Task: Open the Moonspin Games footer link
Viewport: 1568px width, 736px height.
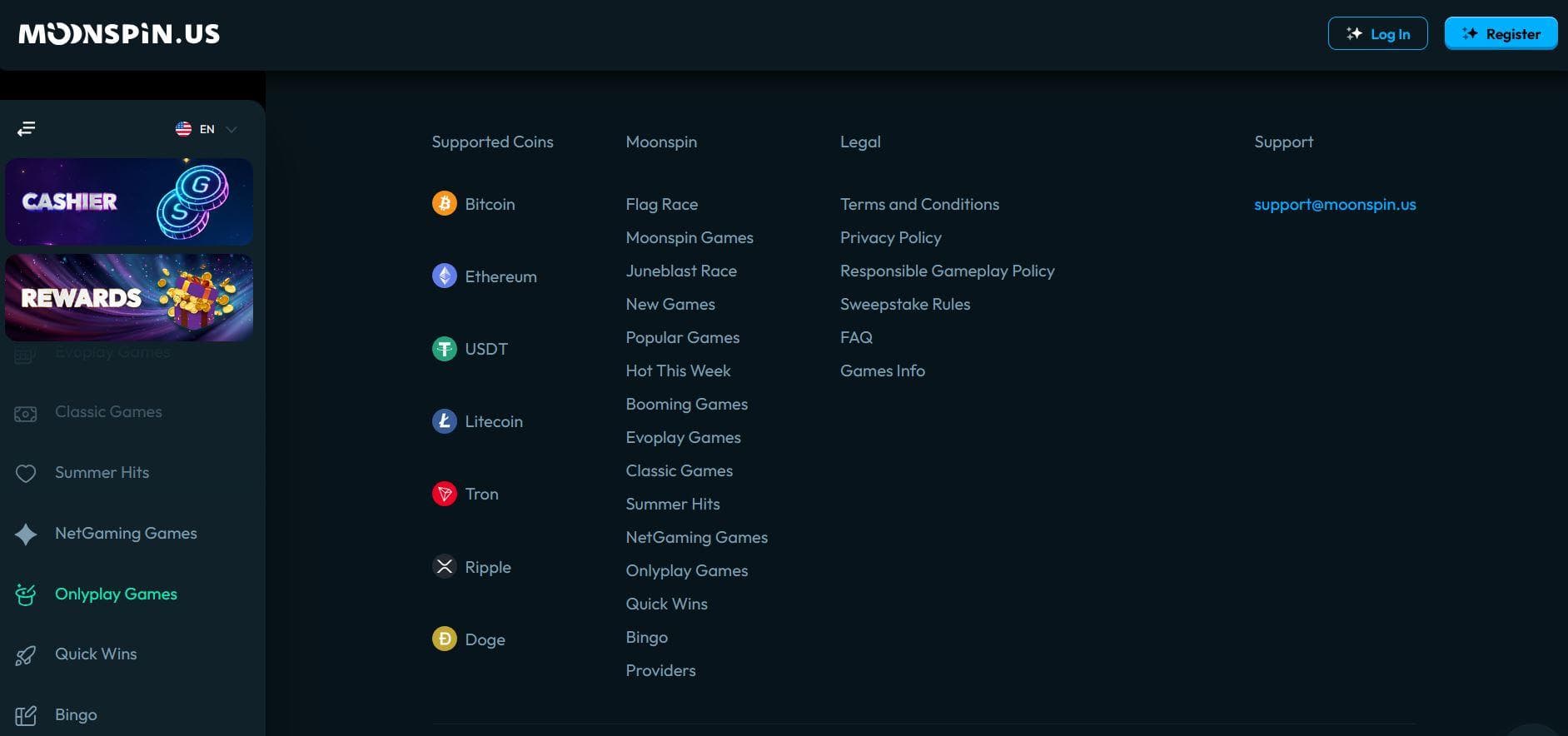Action: (689, 237)
